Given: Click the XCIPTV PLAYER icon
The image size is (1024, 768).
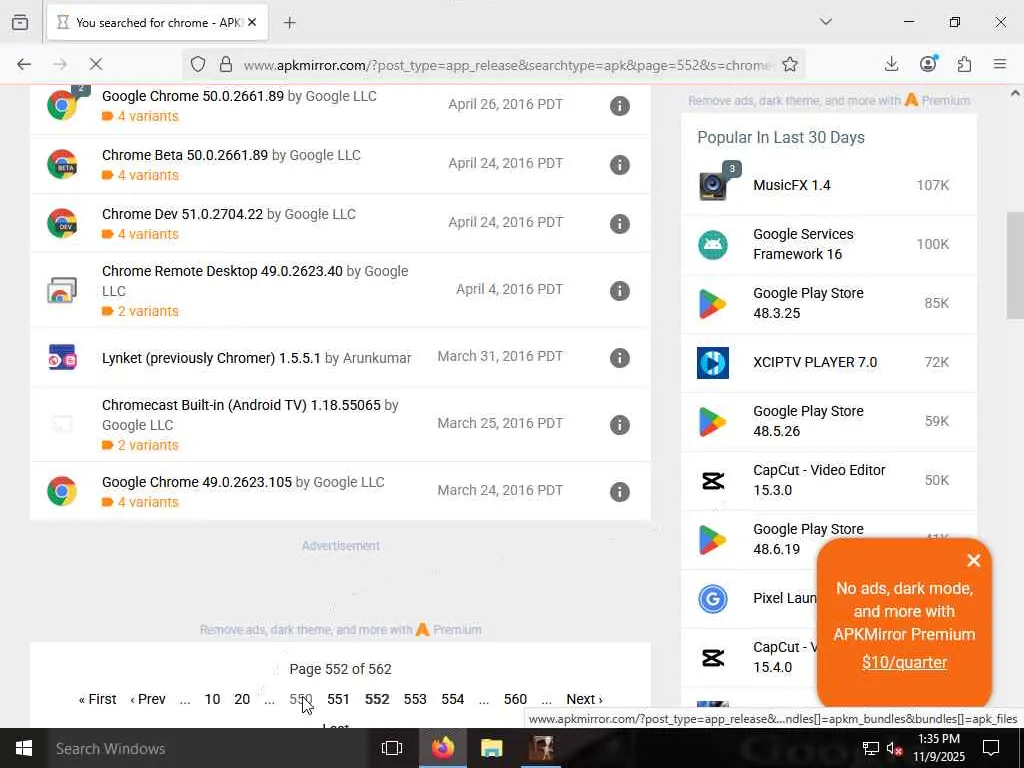Looking at the screenshot, I should (713, 363).
